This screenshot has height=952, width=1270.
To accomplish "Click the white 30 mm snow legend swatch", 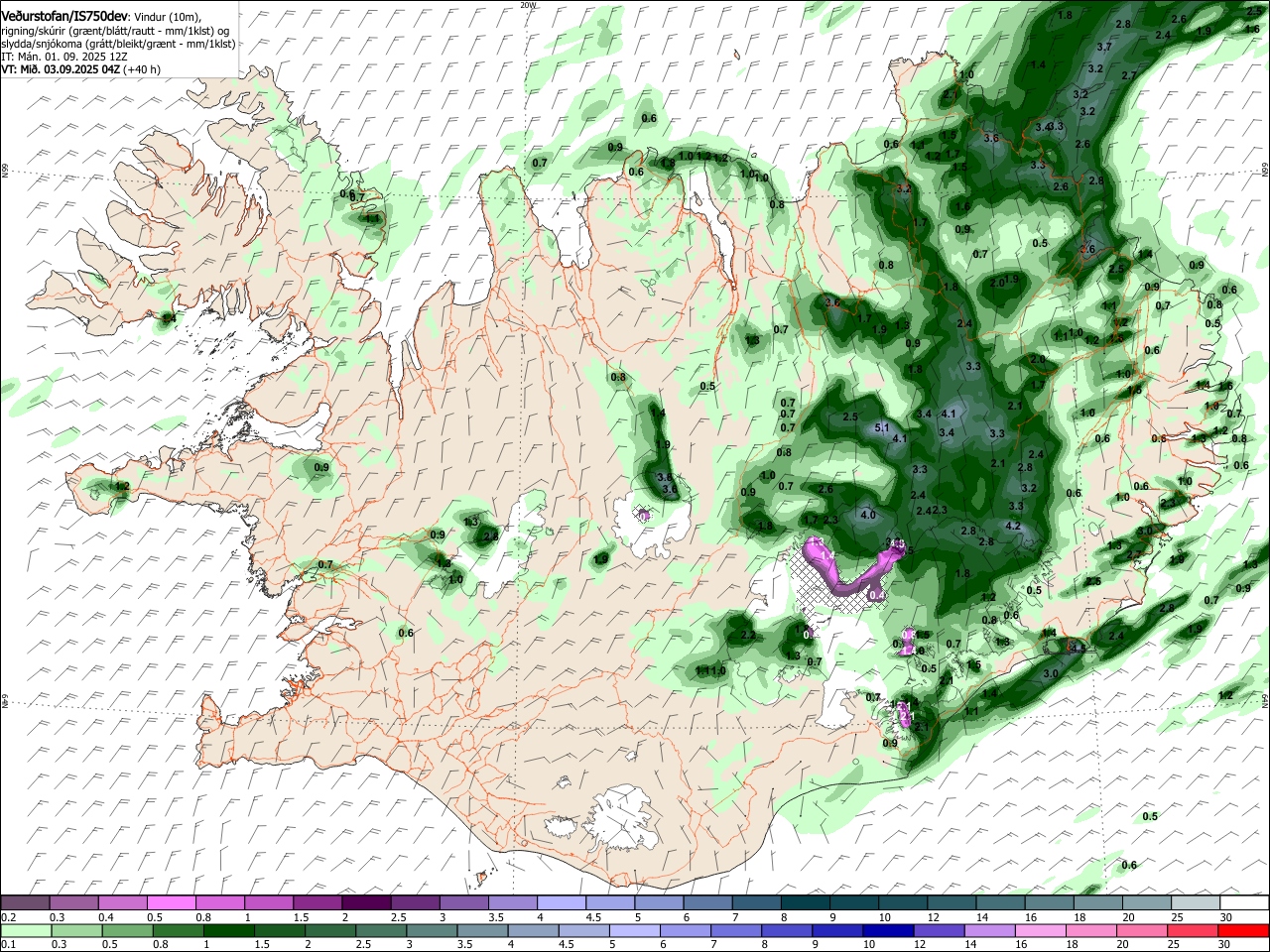I will tap(1244, 902).
